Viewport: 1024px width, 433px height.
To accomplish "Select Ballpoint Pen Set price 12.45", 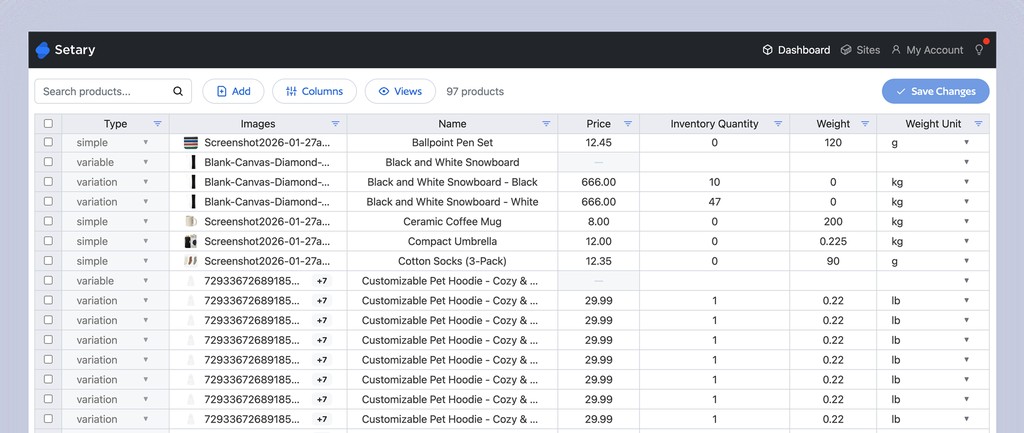I will [598, 142].
